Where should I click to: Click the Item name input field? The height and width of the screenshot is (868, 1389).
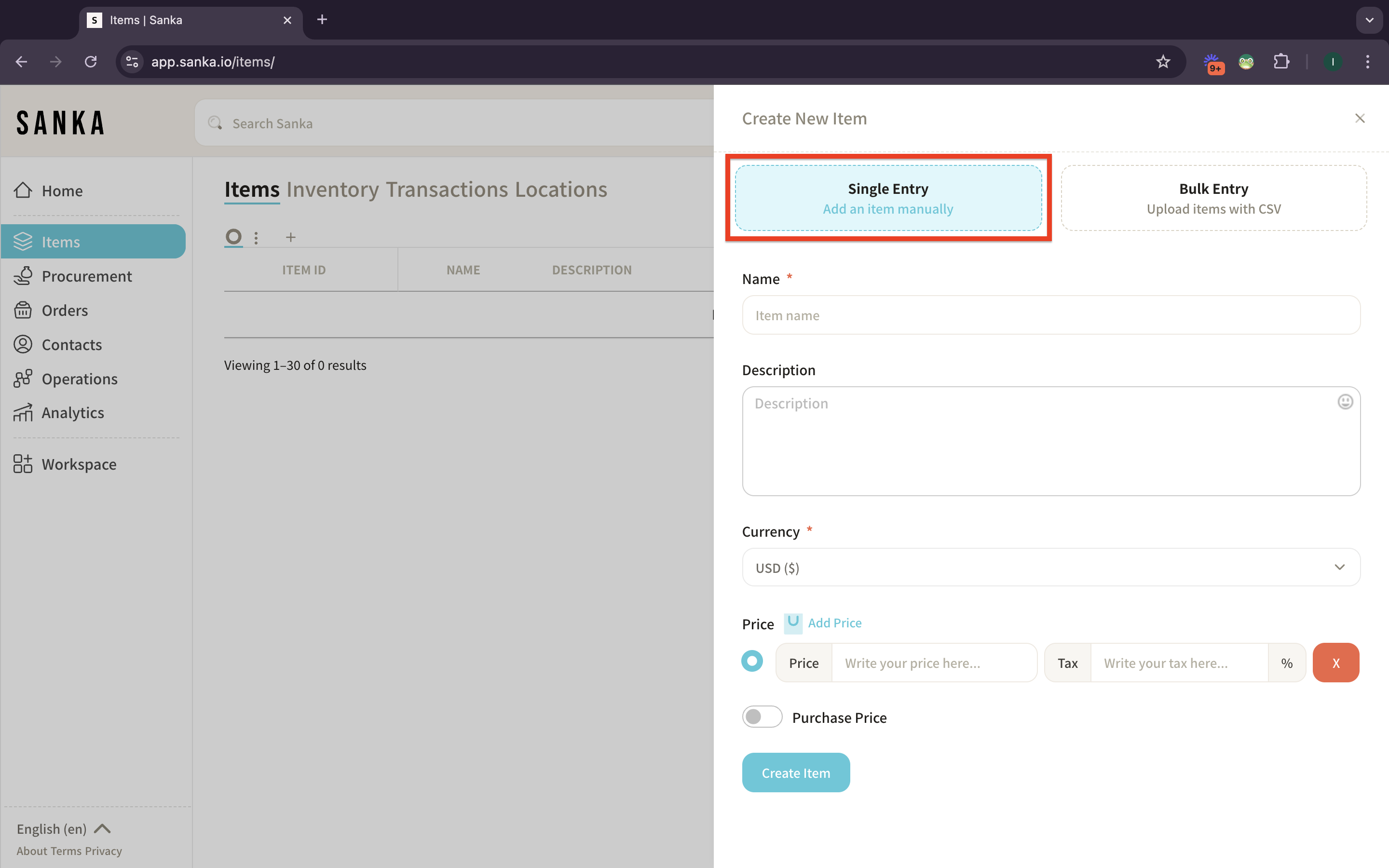point(1050,315)
